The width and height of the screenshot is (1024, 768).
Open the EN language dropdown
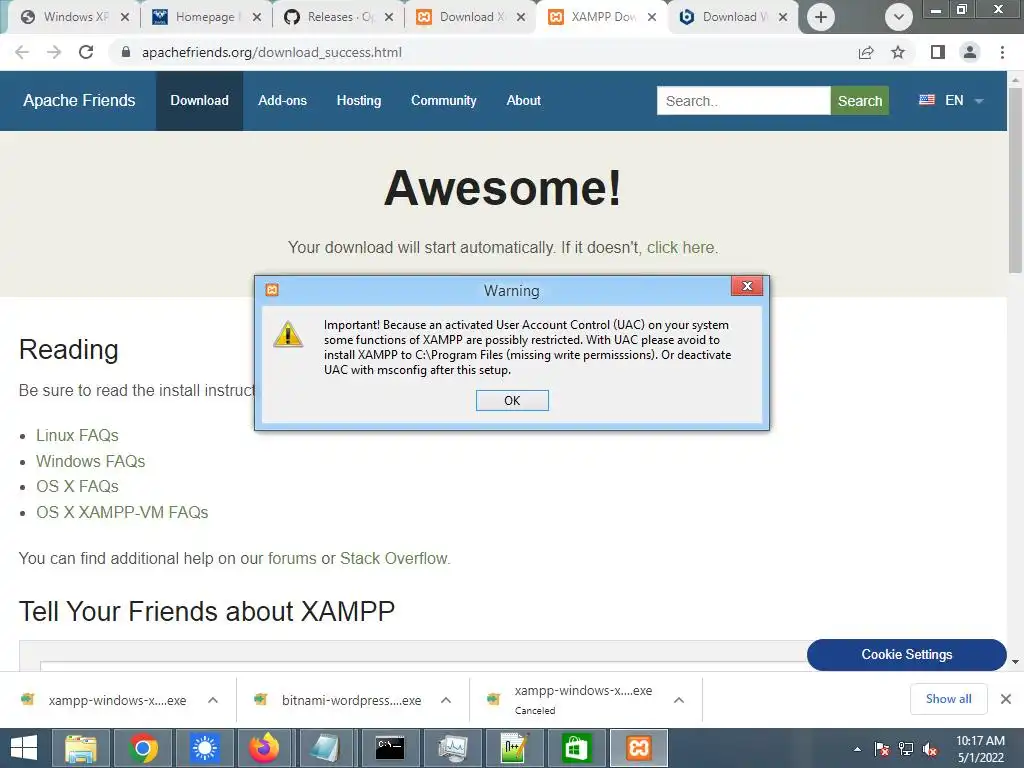point(952,101)
